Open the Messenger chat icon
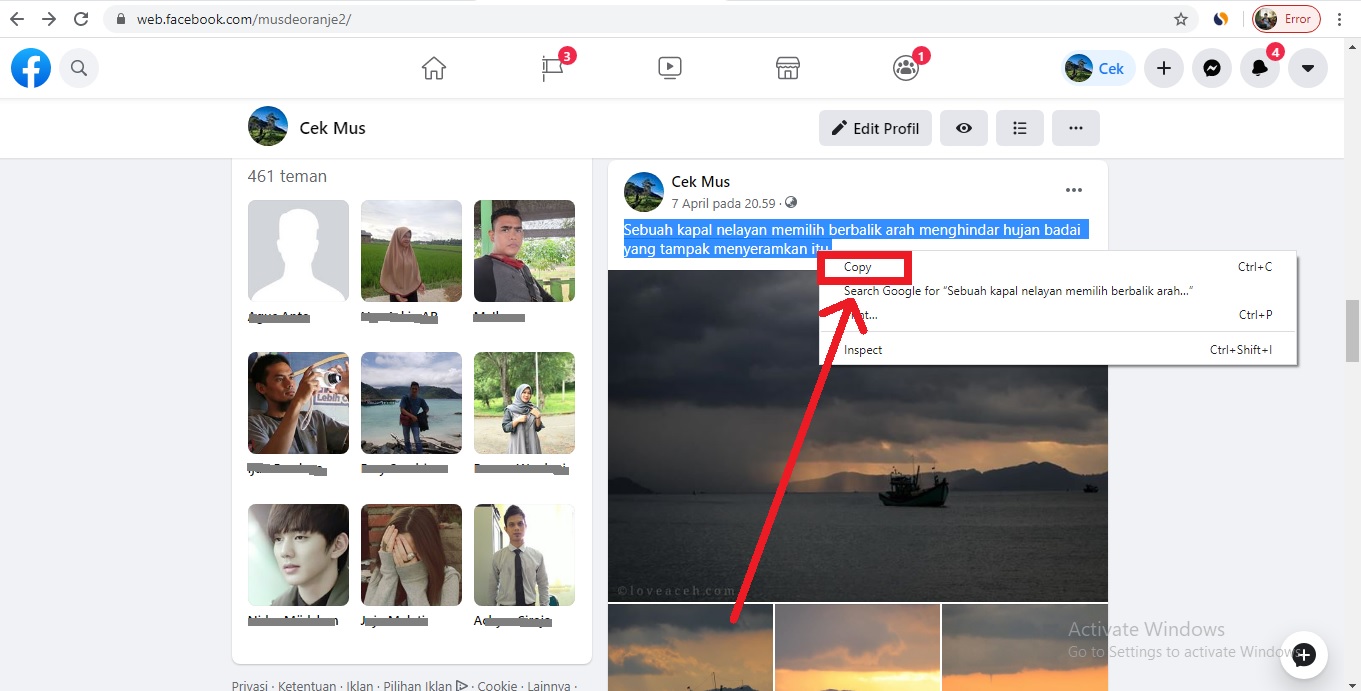This screenshot has height=691, width=1361. click(x=1211, y=67)
